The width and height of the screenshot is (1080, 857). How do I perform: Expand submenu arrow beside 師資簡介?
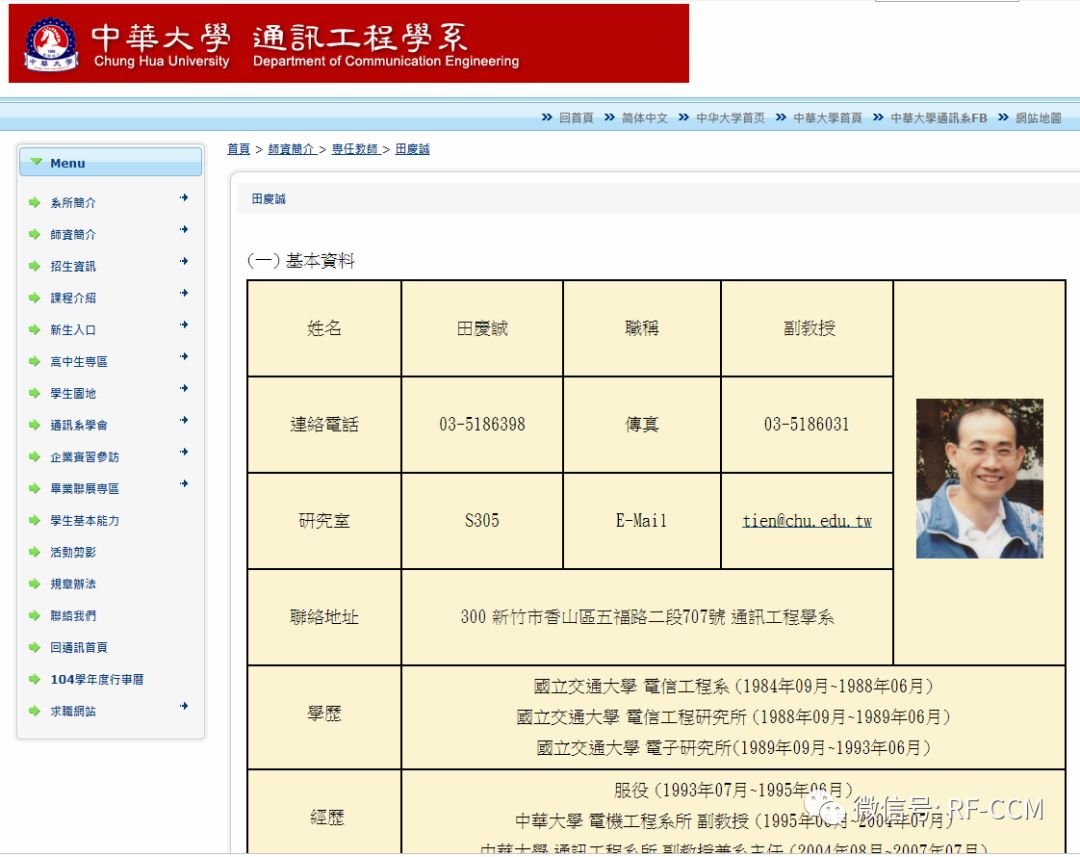(184, 229)
